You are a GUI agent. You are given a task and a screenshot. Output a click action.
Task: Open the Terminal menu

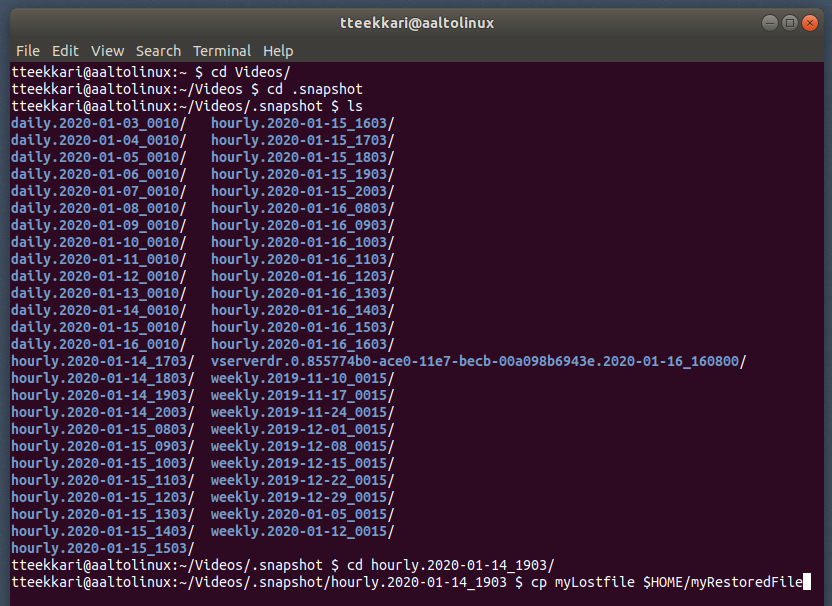point(222,50)
